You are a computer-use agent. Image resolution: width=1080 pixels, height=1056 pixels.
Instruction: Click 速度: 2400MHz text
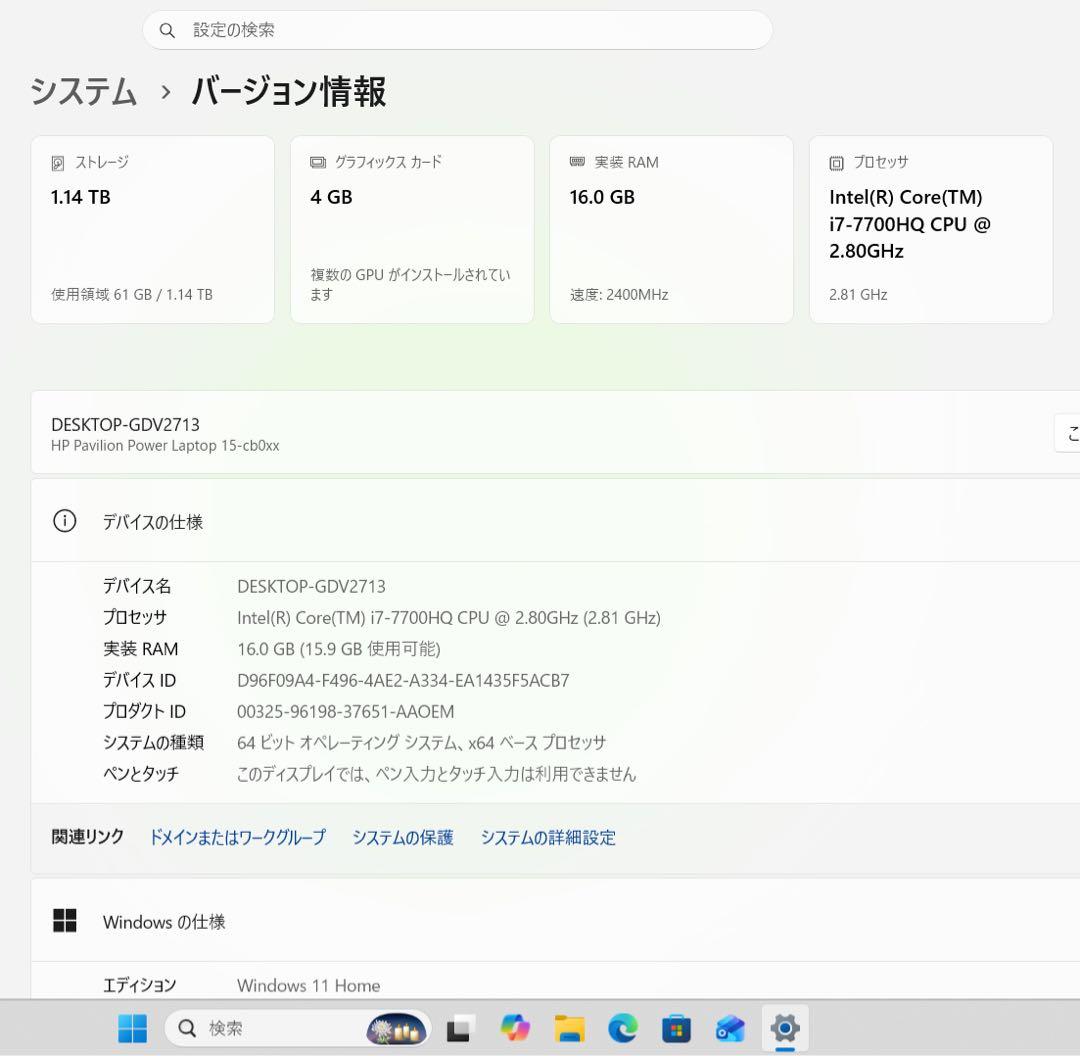tap(619, 295)
